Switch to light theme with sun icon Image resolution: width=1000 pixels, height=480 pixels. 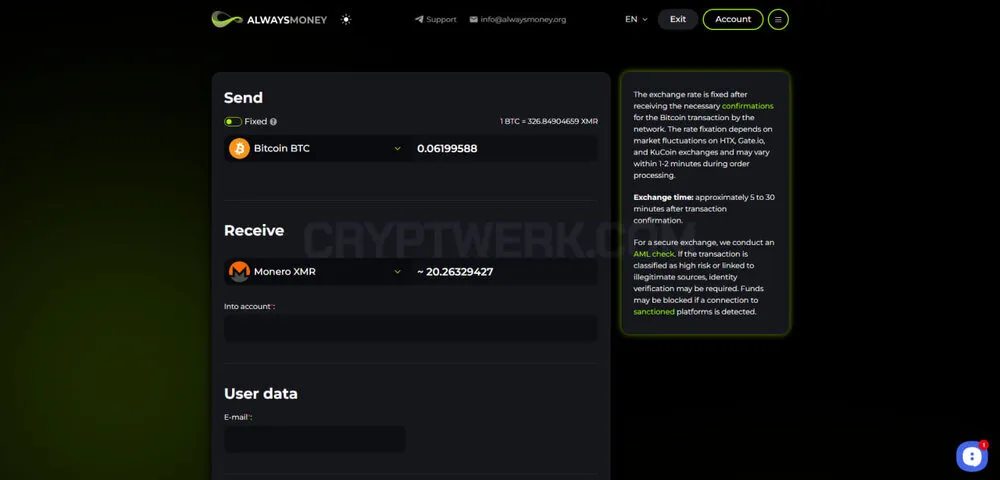pos(346,19)
